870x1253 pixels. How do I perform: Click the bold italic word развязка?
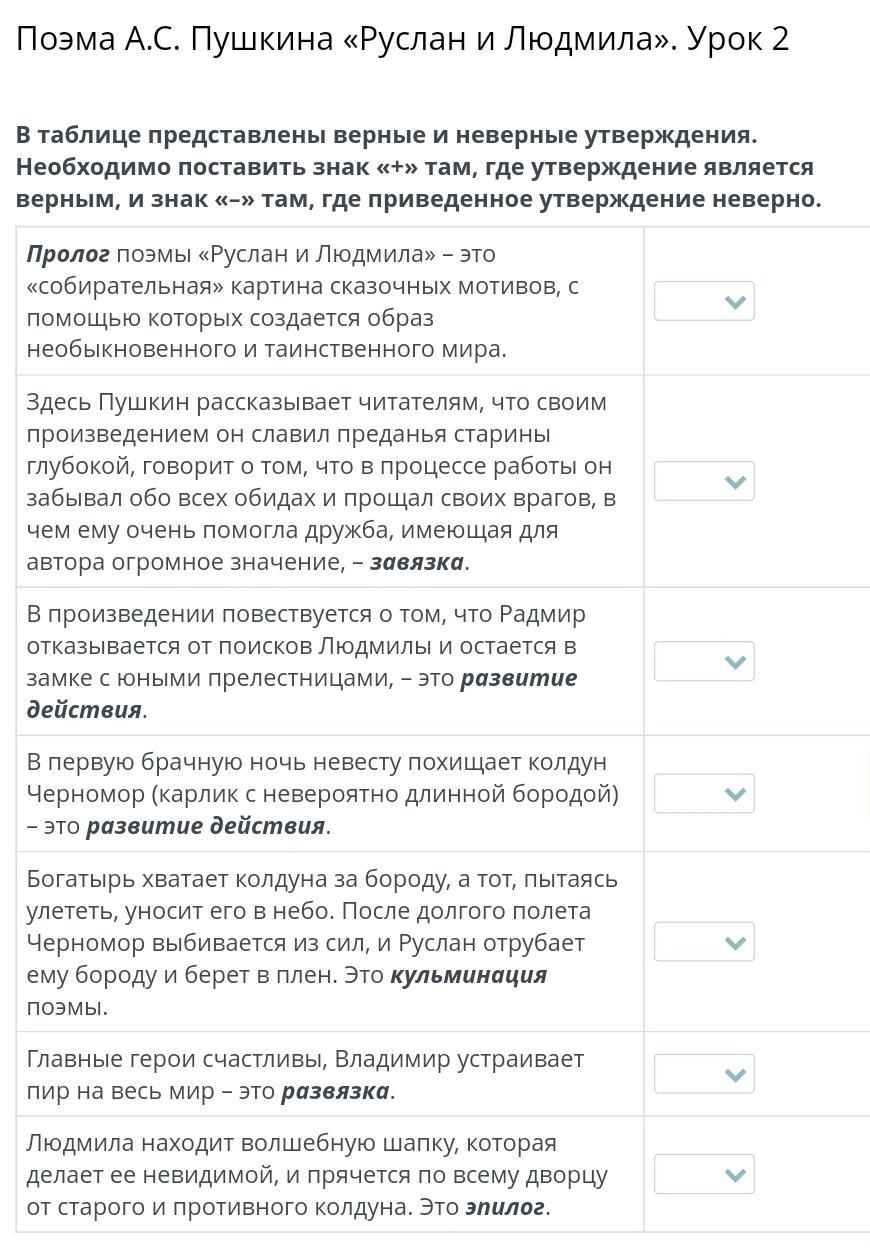[335, 1091]
